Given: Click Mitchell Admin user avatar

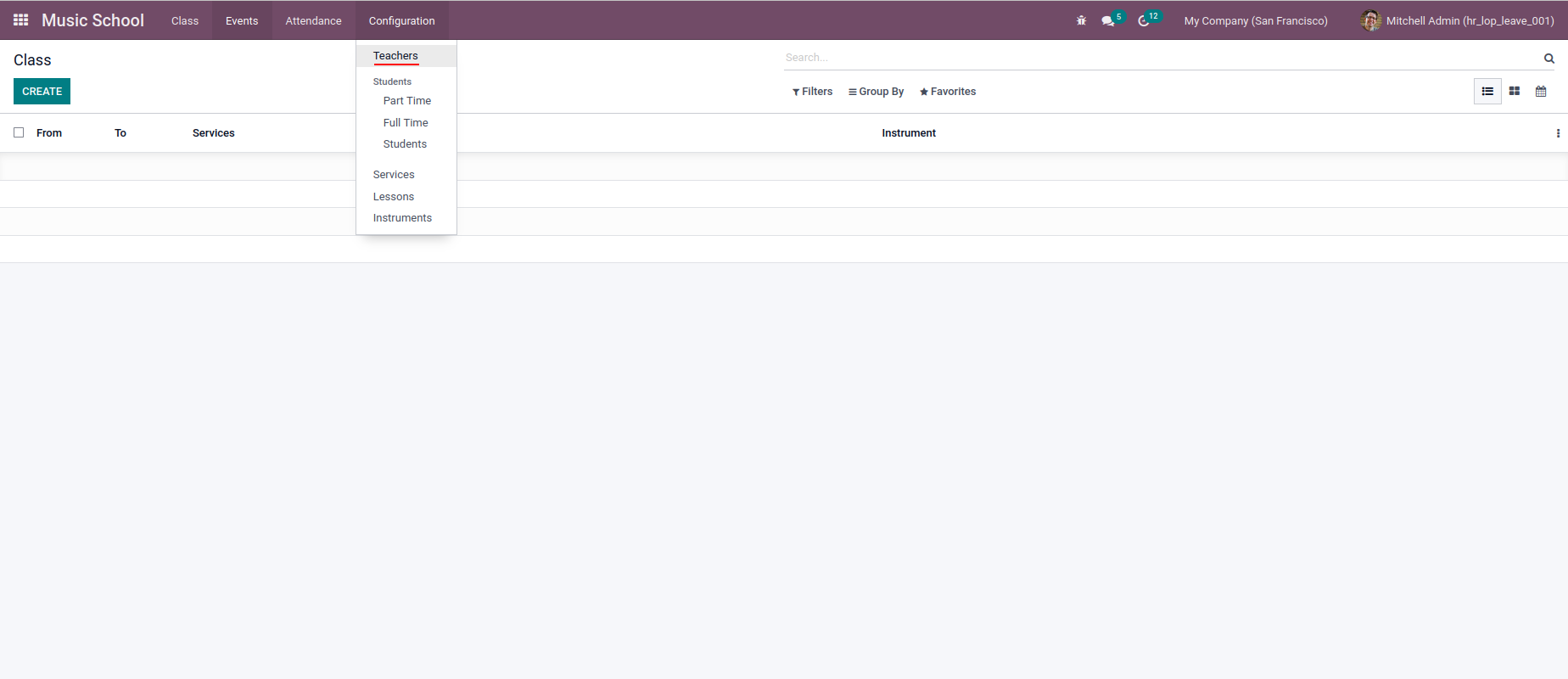Looking at the screenshot, I should pyautogui.click(x=1370, y=20).
